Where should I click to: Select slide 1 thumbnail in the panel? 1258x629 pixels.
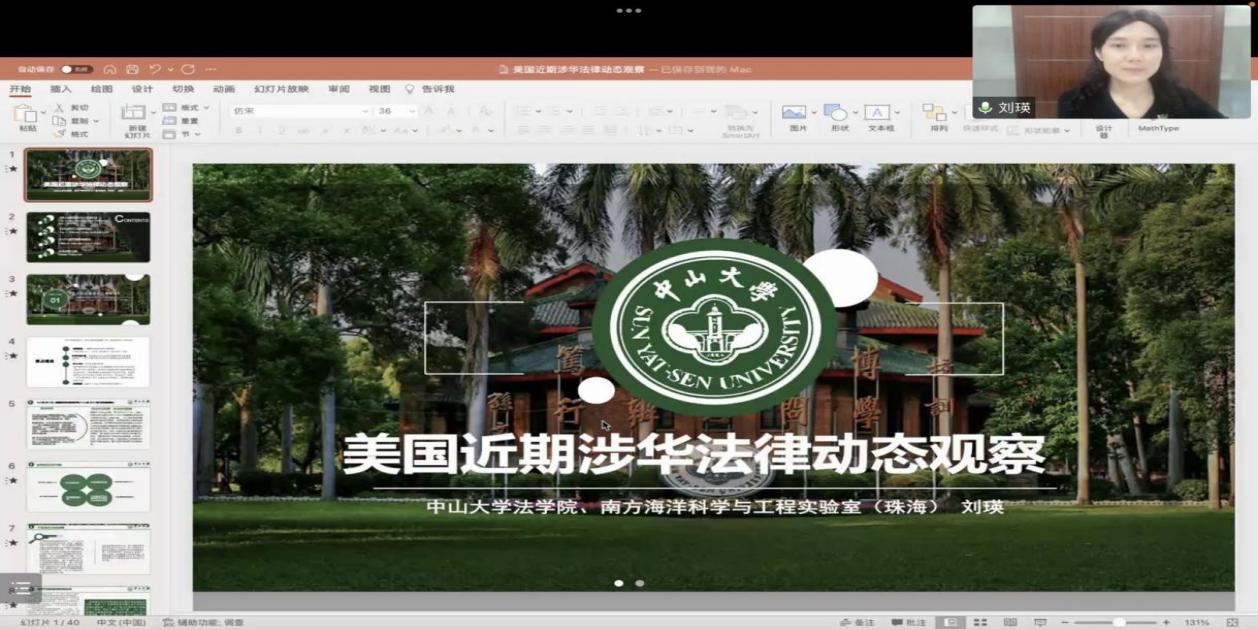click(88, 175)
